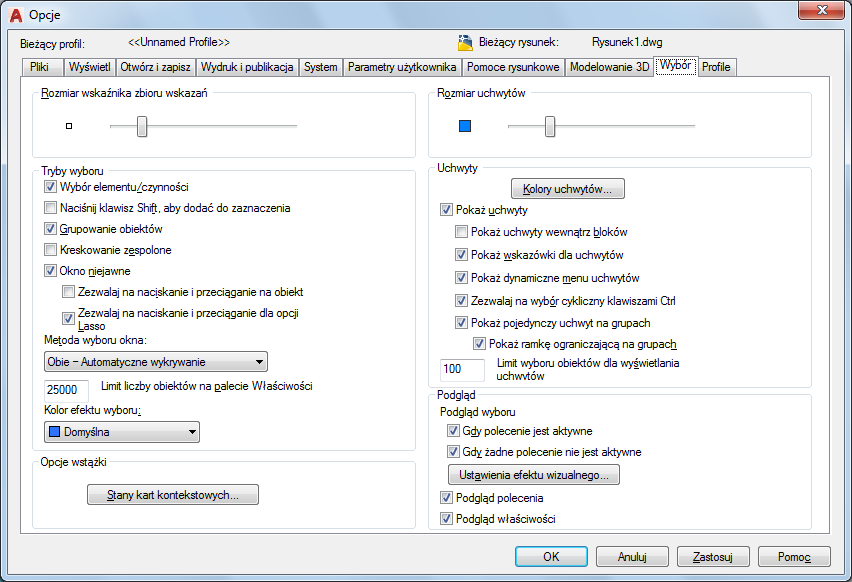This screenshot has height=582, width=852.
Task: Open the Metoda wyboru okna dropdown
Action: (156, 361)
